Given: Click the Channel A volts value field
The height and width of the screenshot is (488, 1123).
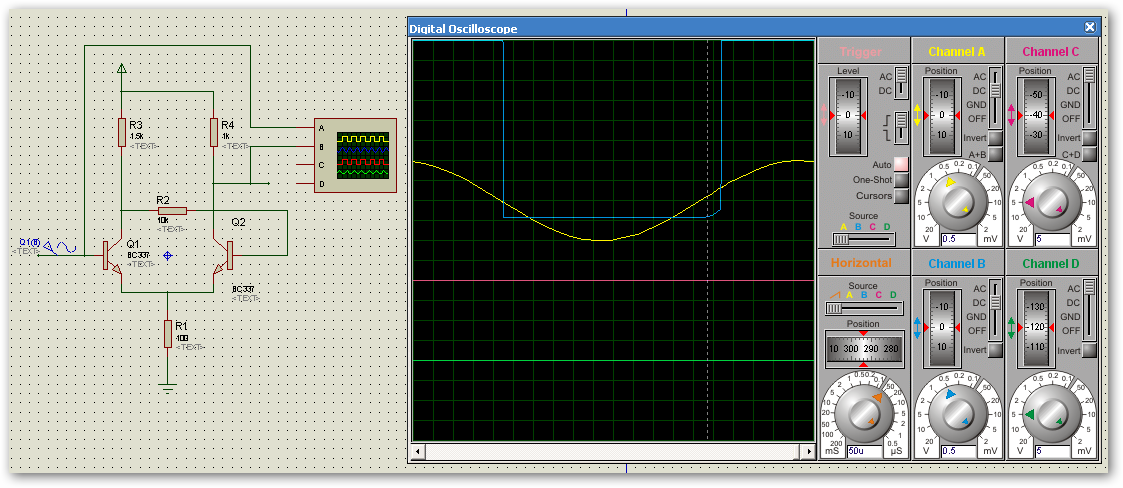Looking at the screenshot, I should click(961, 240).
